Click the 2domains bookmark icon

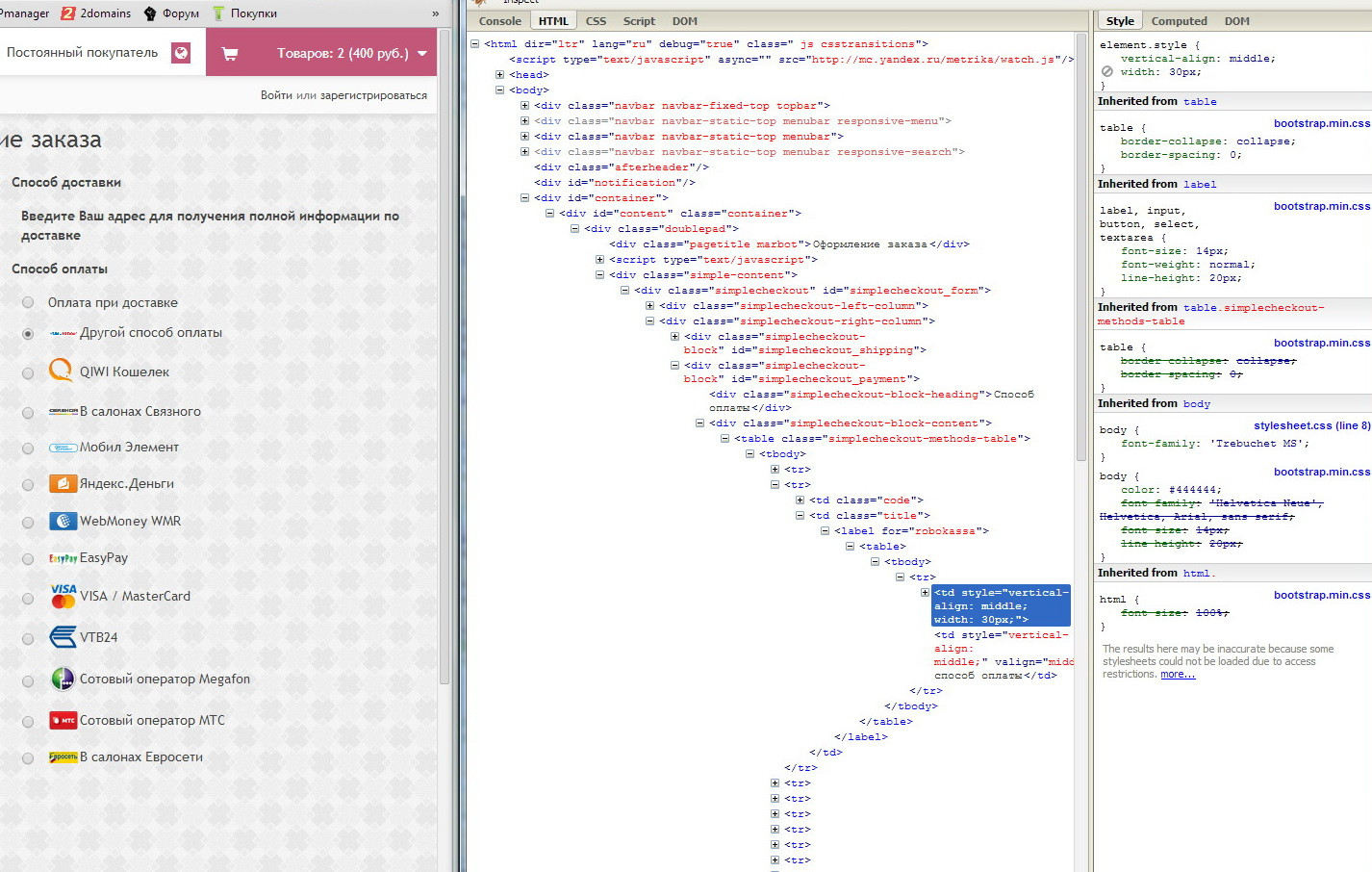pos(68,13)
